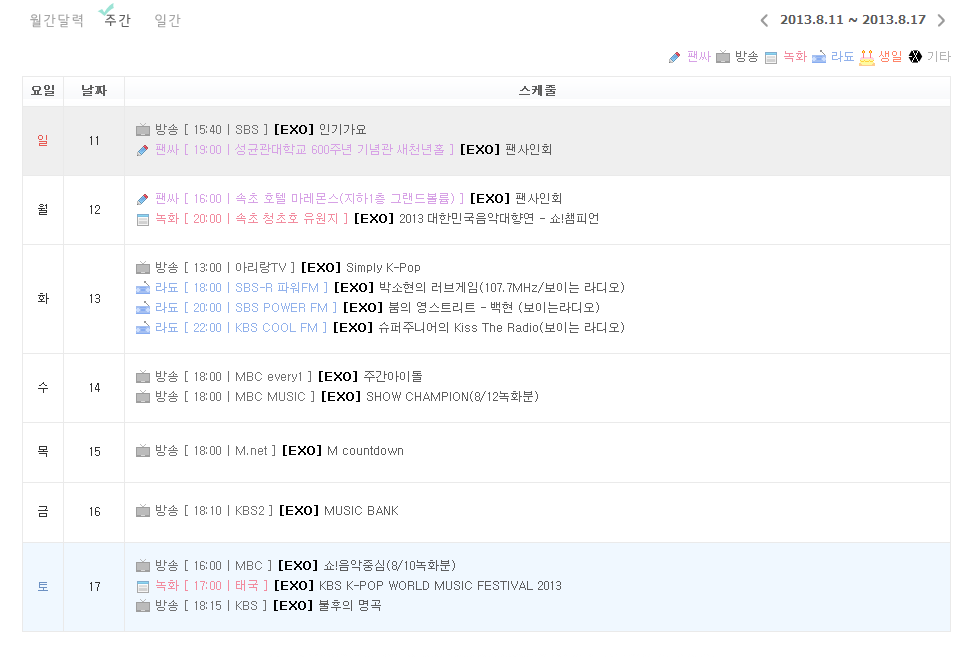Image resolution: width=959 pixels, height=657 pixels.
Task: Select the 주간 weekly view tab
Action: click(117, 20)
